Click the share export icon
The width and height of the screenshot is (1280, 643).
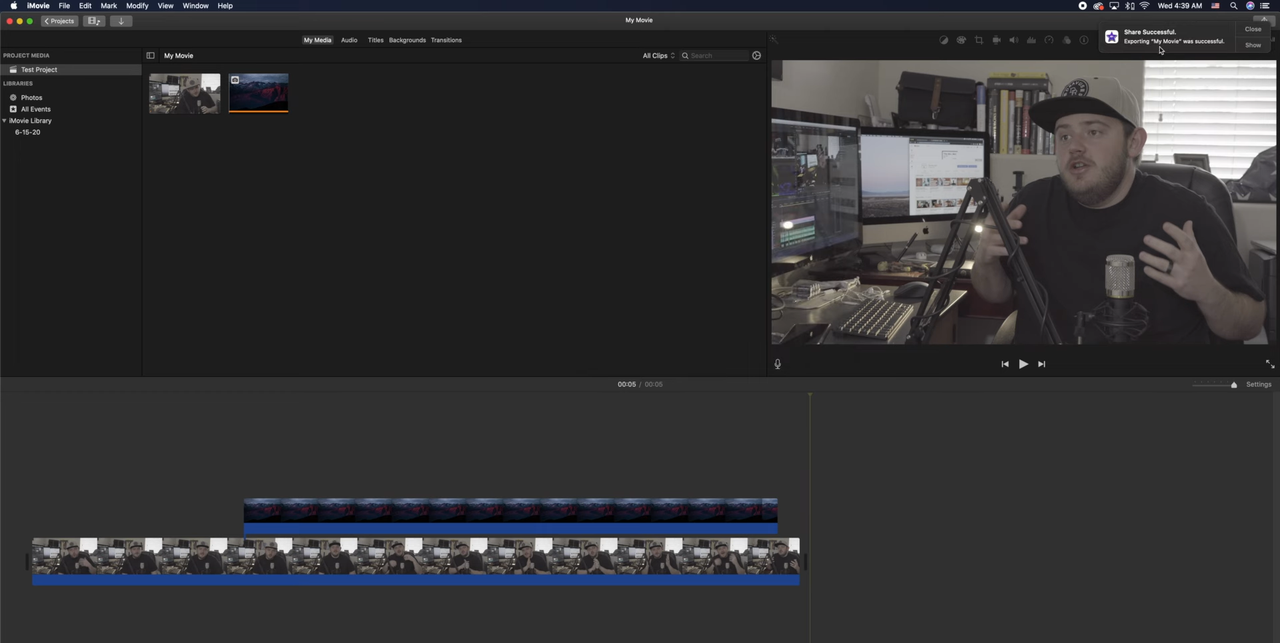click(x=1264, y=19)
